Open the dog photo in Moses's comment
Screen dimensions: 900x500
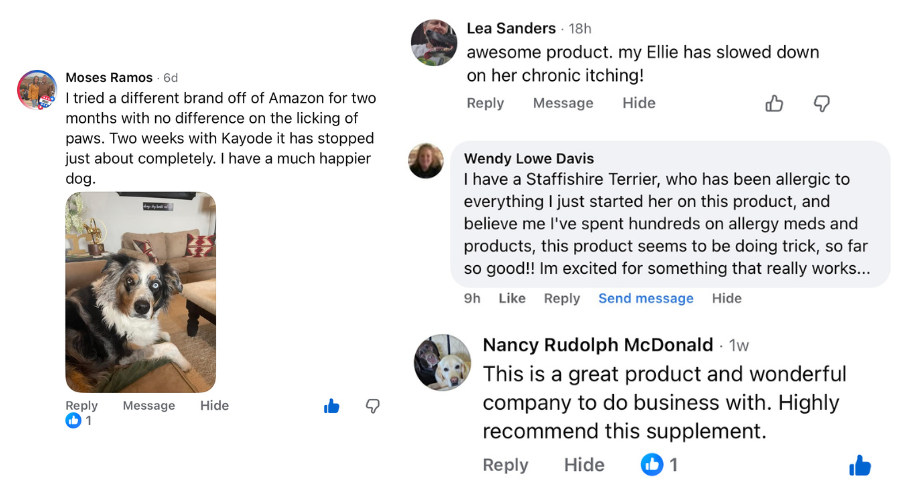141,292
